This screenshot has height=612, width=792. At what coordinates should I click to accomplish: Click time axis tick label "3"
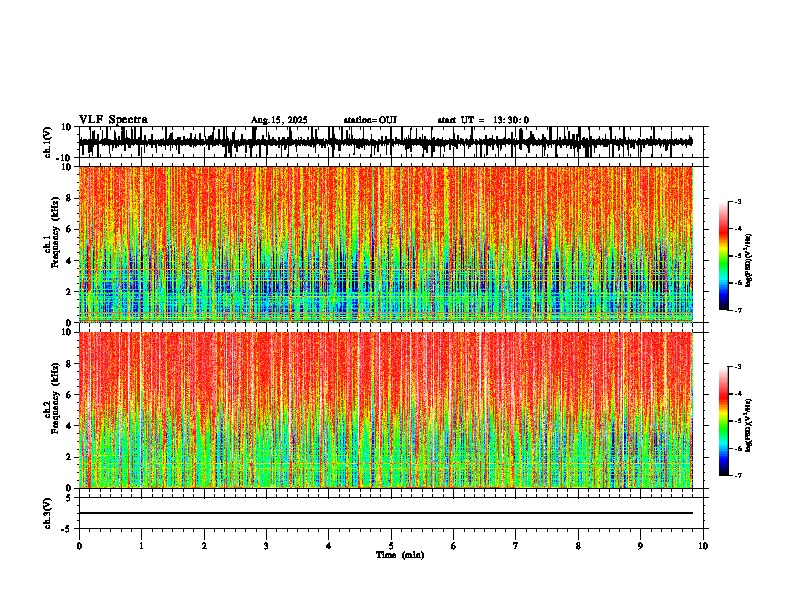[x=266, y=546]
